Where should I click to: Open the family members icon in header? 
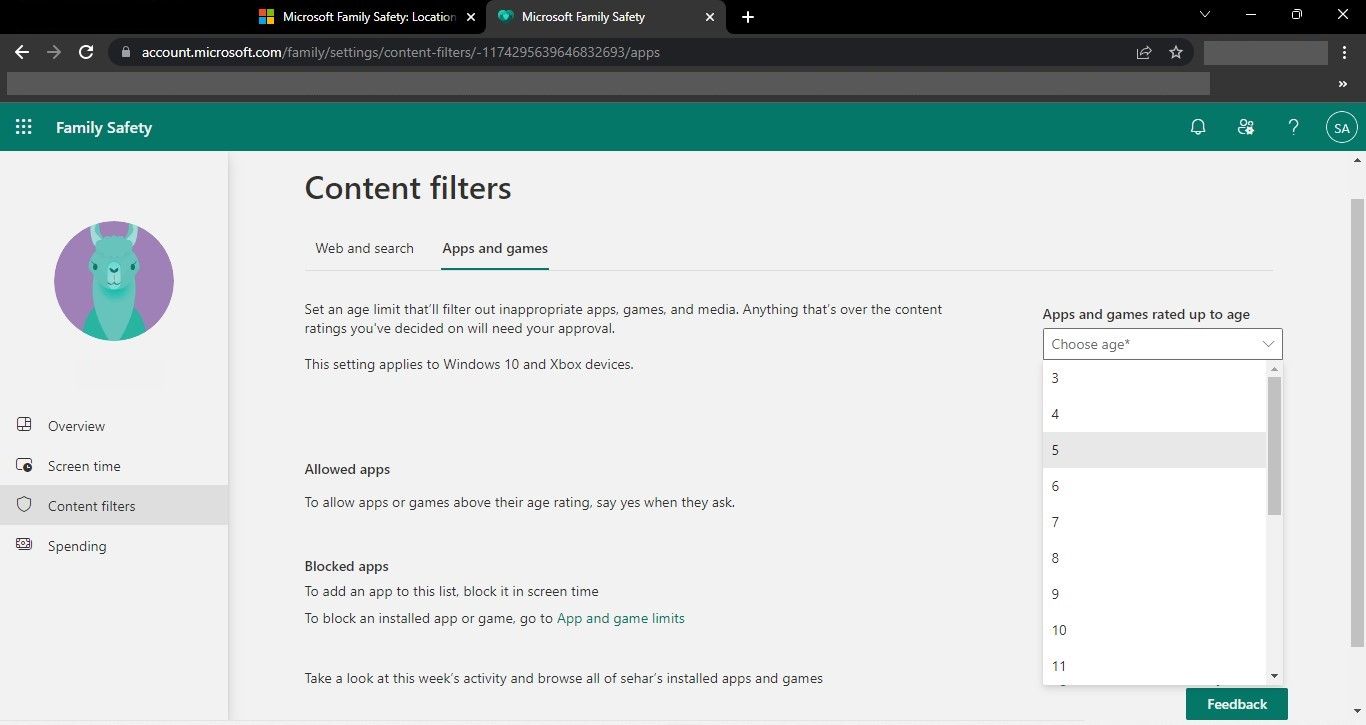(1246, 127)
